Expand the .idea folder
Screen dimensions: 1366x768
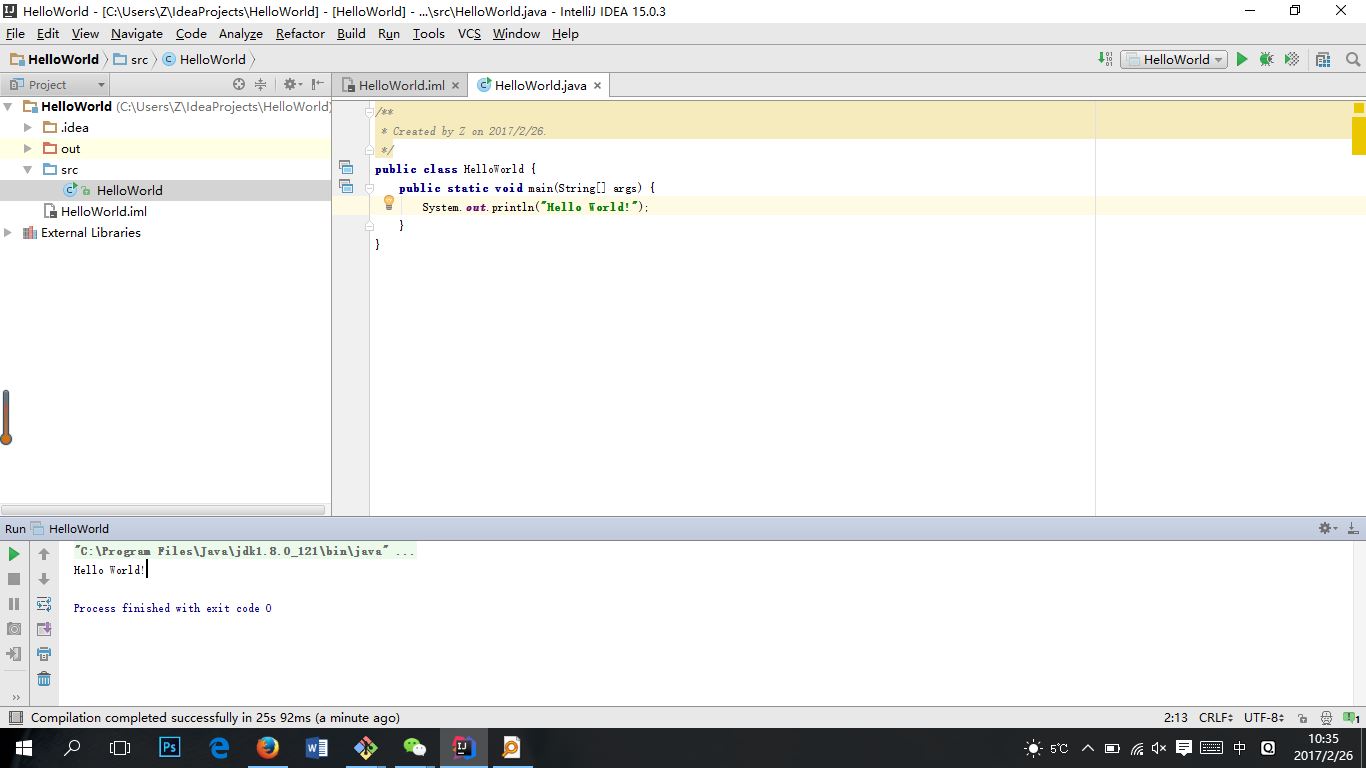tap(28, 127)
